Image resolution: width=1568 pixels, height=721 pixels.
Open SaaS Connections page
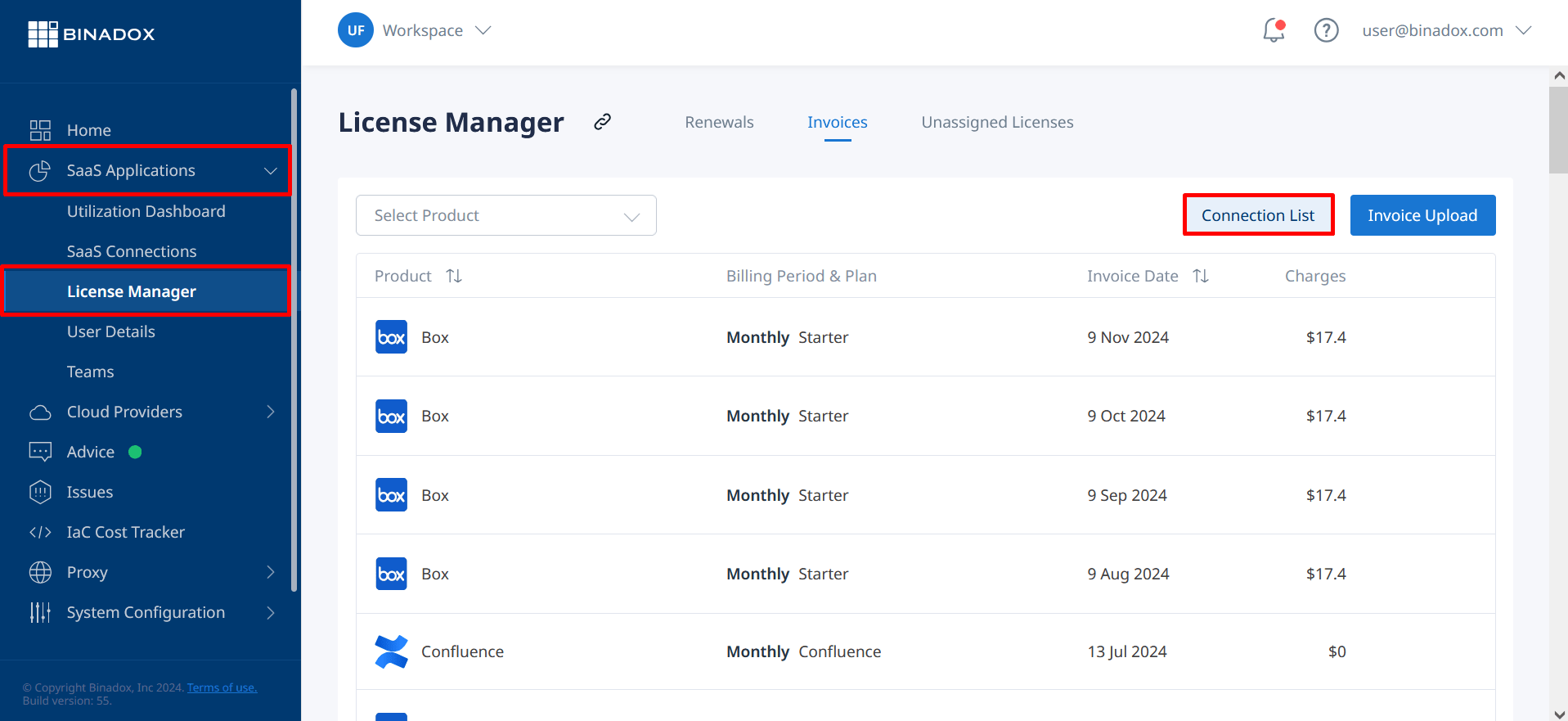[x=132, y=251]
